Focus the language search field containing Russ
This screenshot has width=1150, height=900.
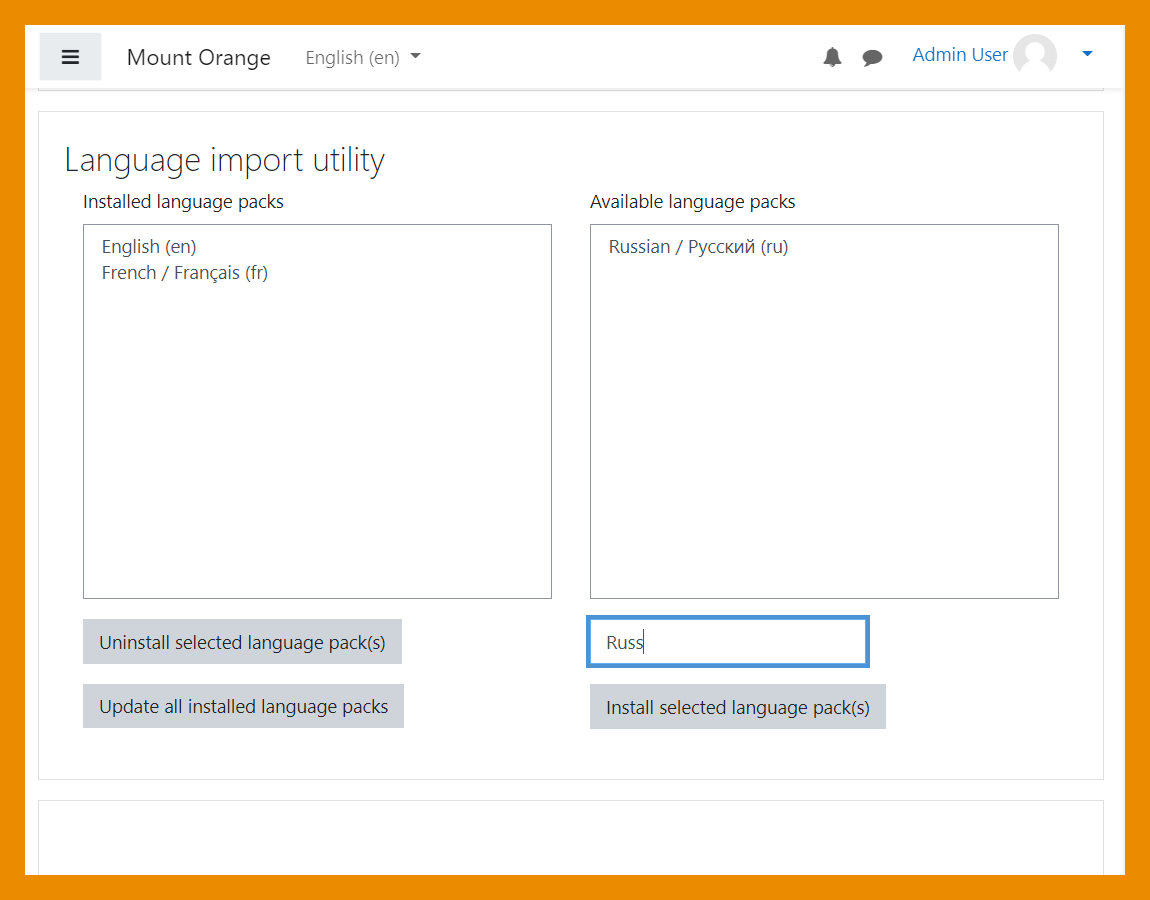[x=728, y=642]
